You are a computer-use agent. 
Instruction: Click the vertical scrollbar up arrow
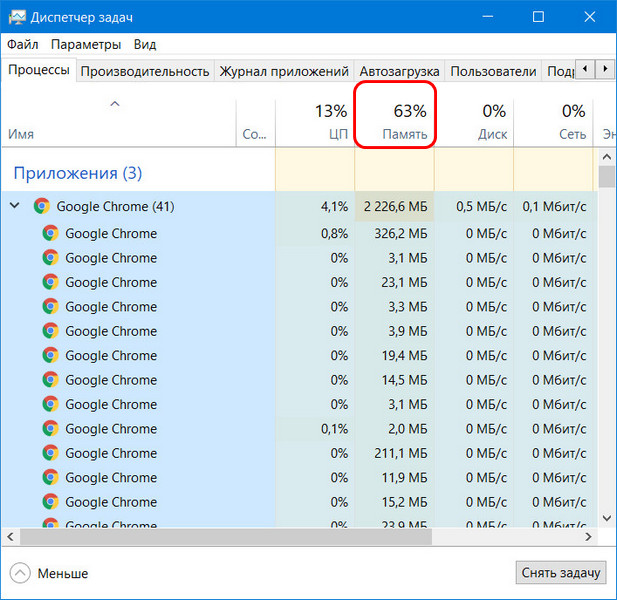click(x=606, y=157)
